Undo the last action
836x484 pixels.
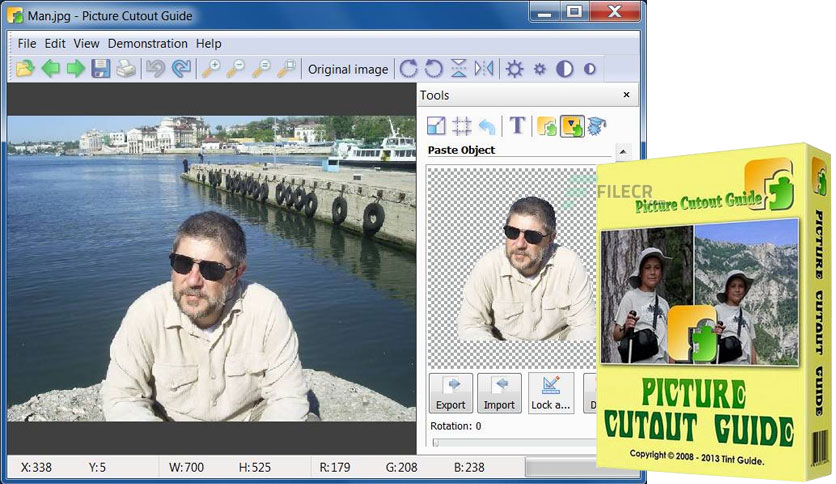(156, 69)
